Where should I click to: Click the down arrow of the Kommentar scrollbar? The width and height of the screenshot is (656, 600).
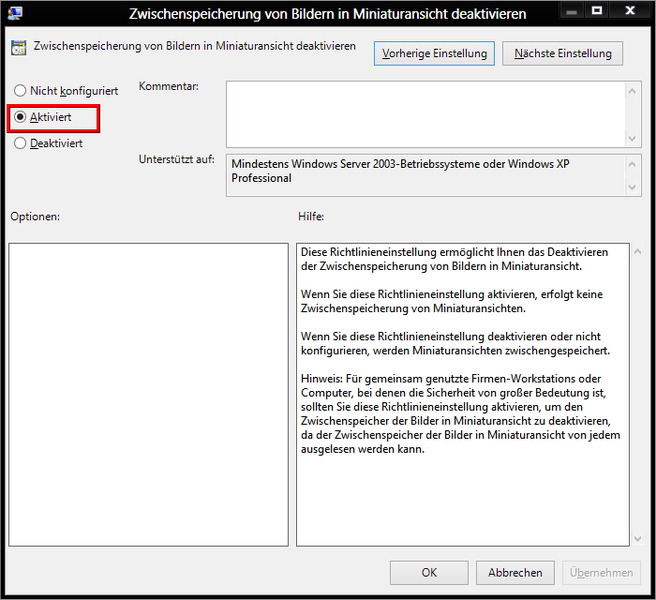pos(634,138)
